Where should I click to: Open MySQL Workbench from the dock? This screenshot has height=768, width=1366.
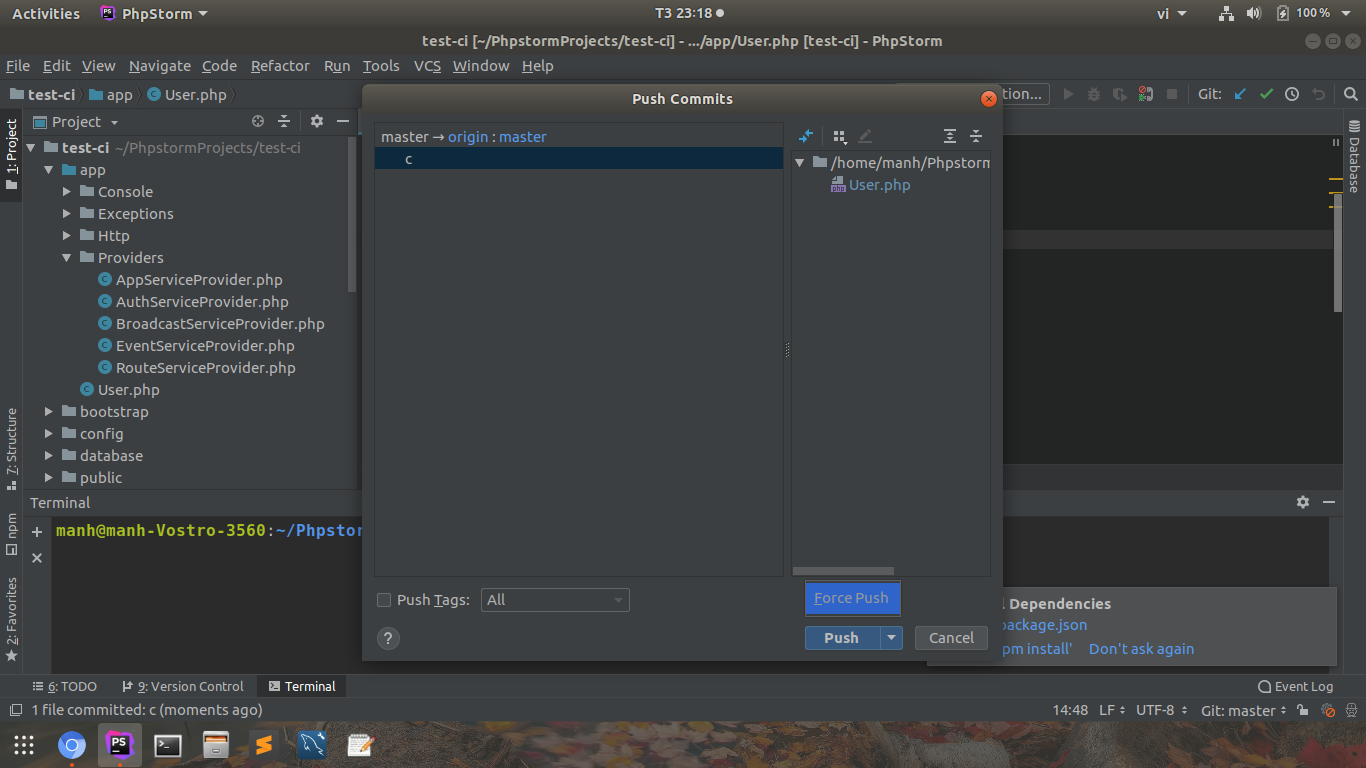point(312,745)
